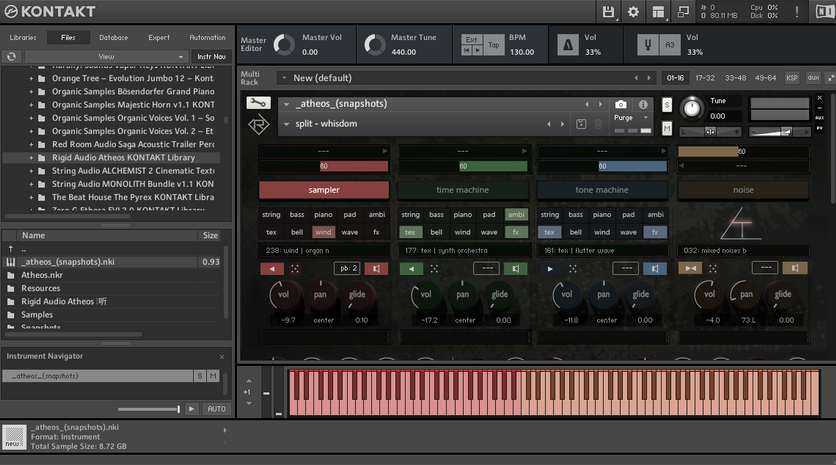Expand Rigid Audio Atheos KONTAKT Library folder
This screenshot has width=836, height=465.
(31, 158)
